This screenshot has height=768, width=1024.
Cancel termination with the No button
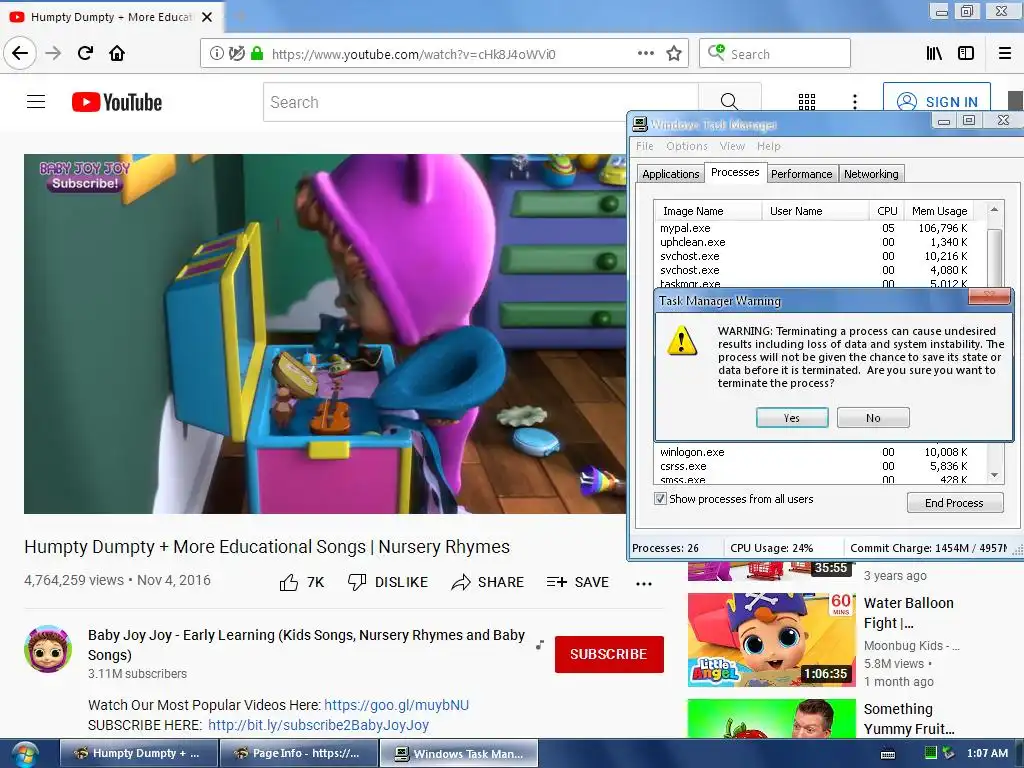873,418
